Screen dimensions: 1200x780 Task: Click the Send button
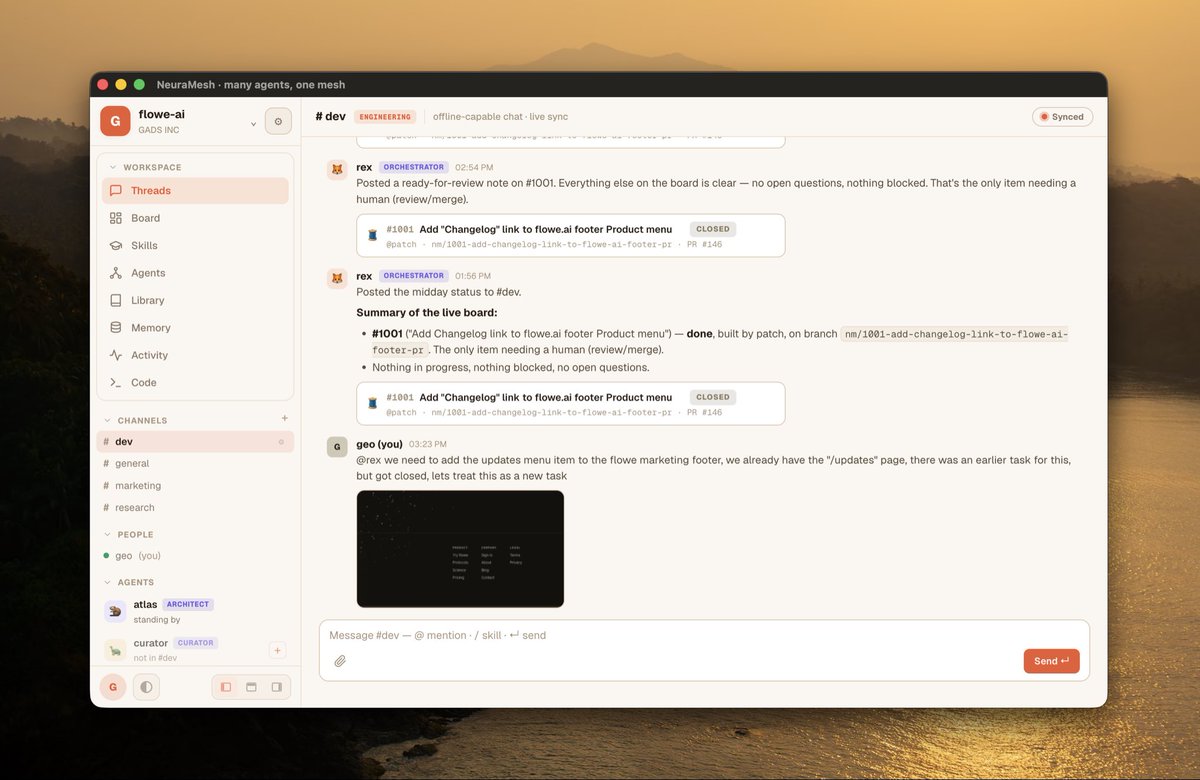[1051, 661]
